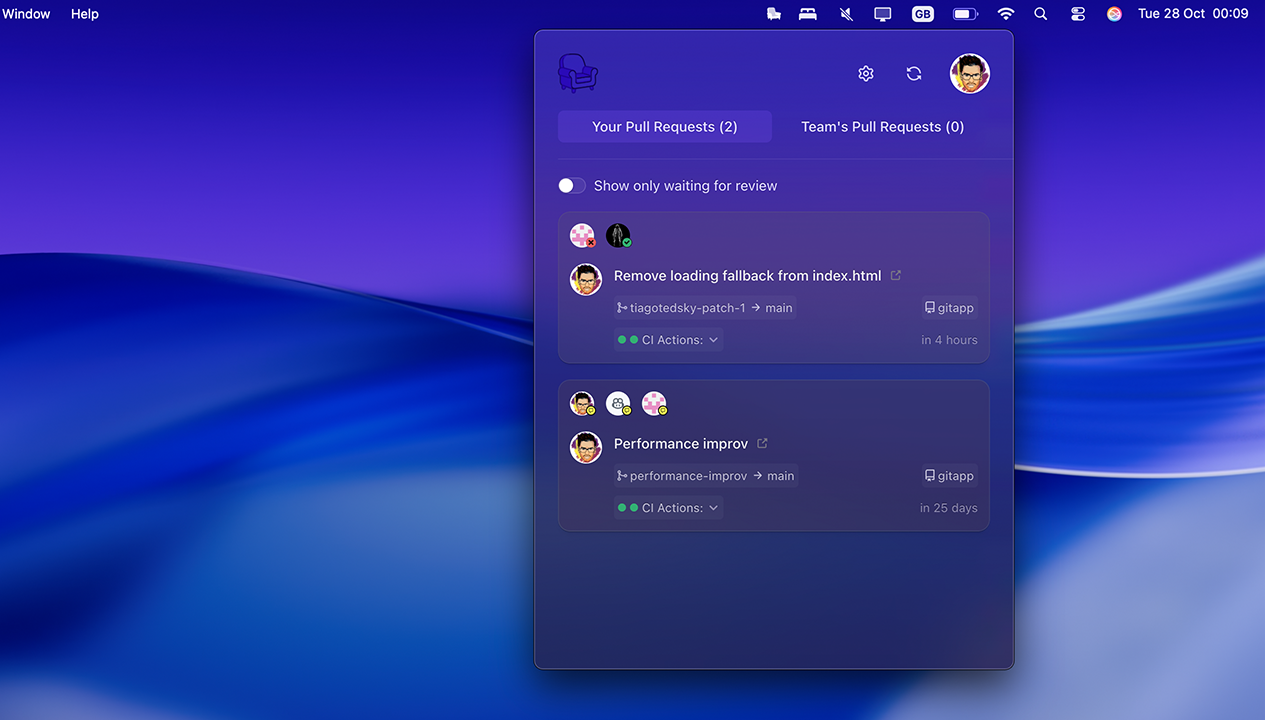Open the Help menu in the menu bar
The image size is (1265, 720).
[85, 14]
